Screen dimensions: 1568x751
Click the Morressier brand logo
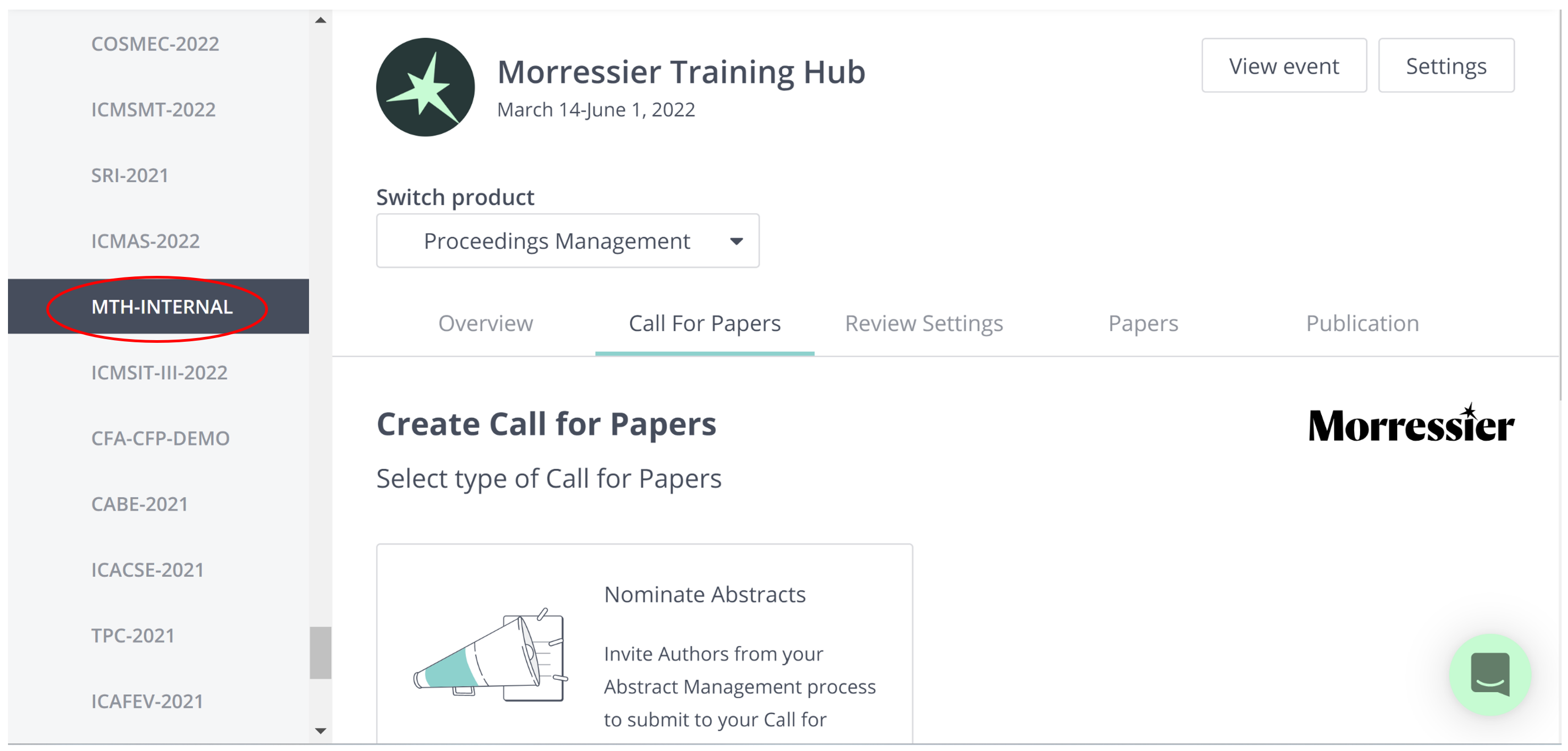point(1411,423)
